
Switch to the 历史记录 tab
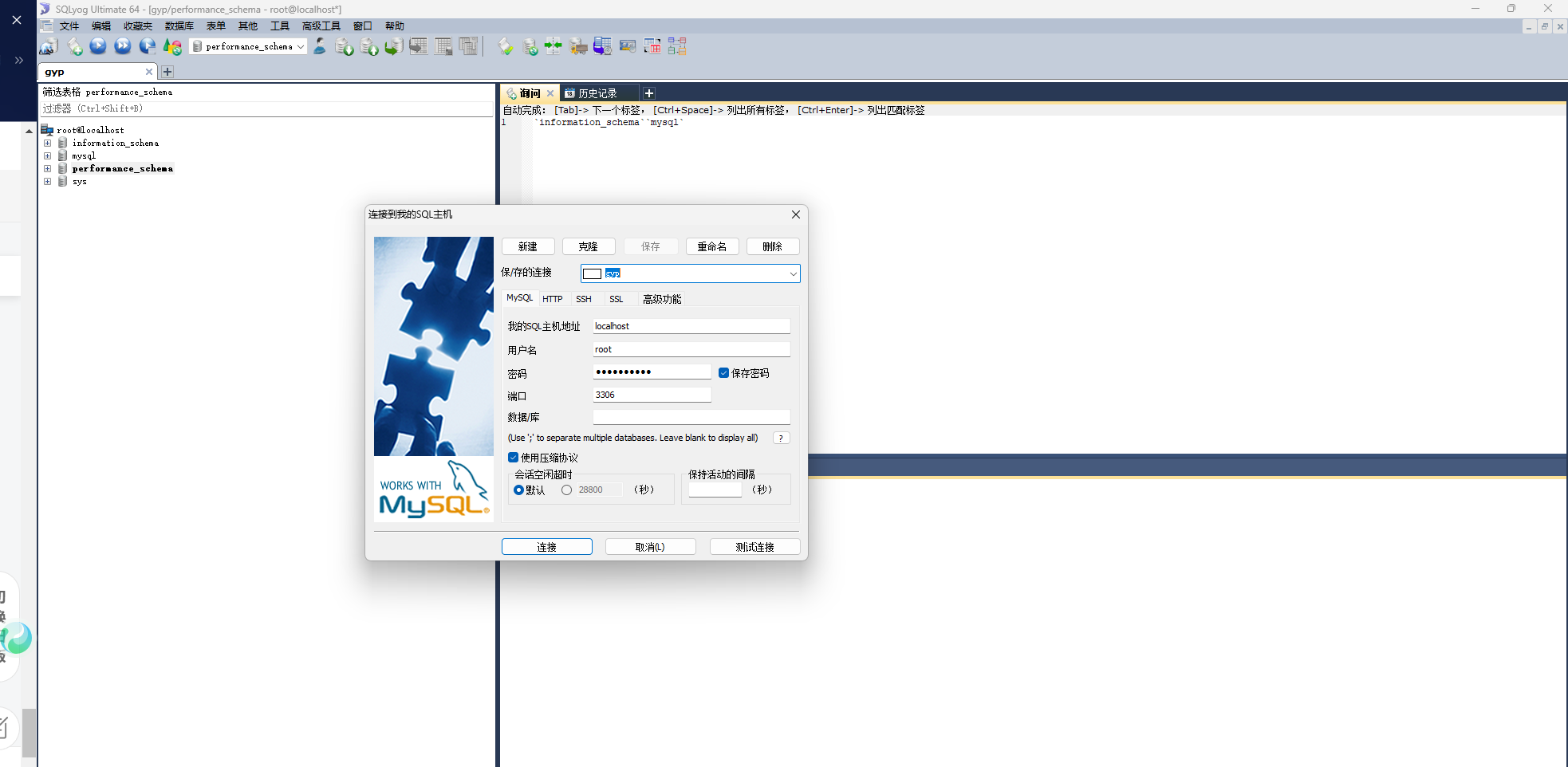click(x=598, y=93)
